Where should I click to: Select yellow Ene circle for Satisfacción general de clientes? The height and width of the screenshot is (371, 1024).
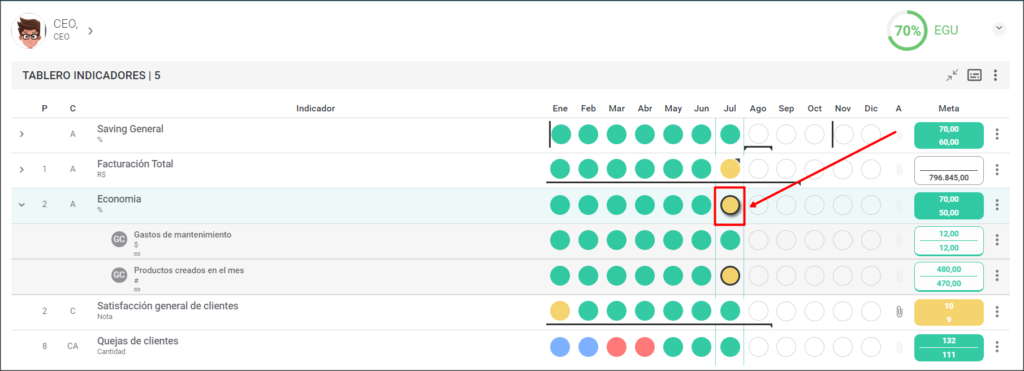coord(560,311)
